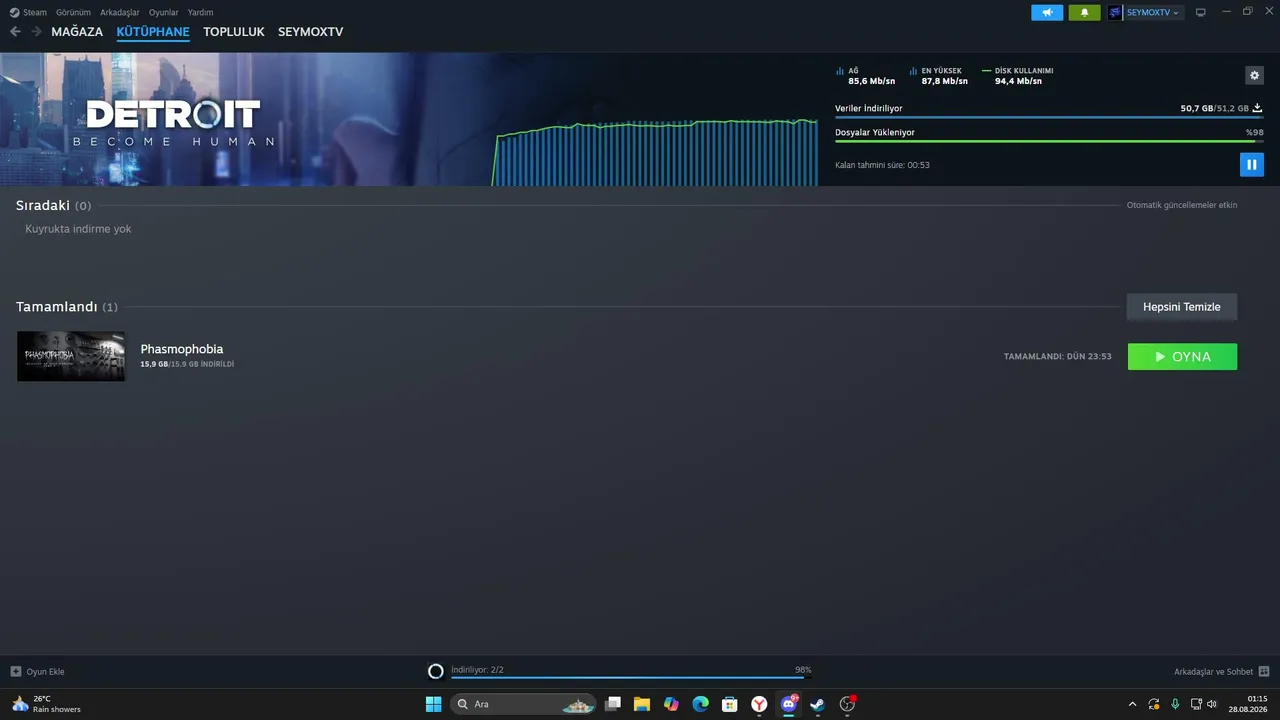Open Arkadaşlar ve Sohbet link
The height and width of the screenshot is (720, 1280).
point(1213,672)
